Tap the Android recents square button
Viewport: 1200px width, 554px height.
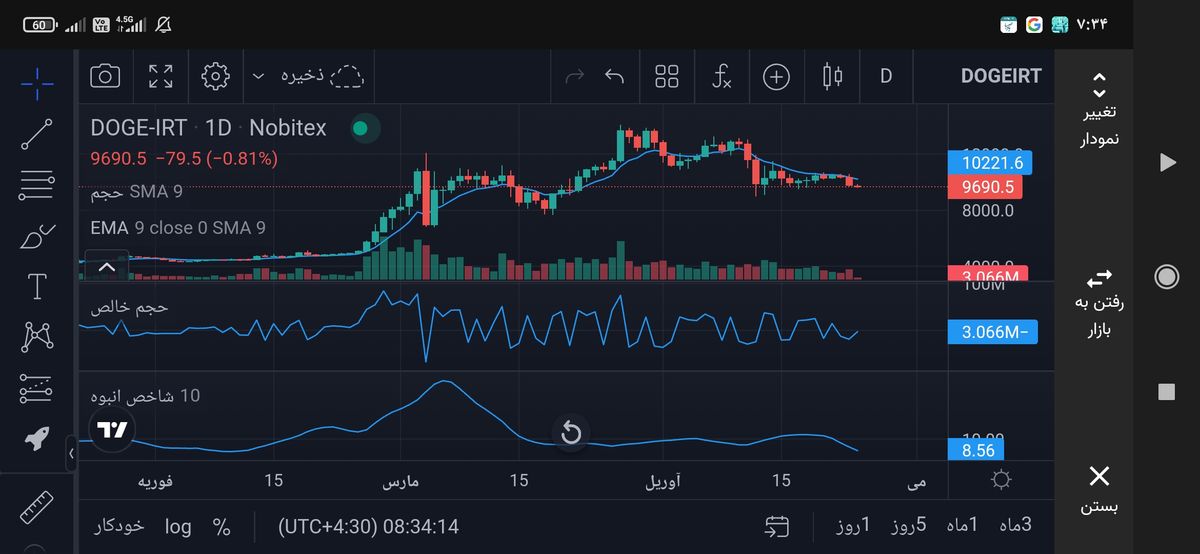(1166, 391)
